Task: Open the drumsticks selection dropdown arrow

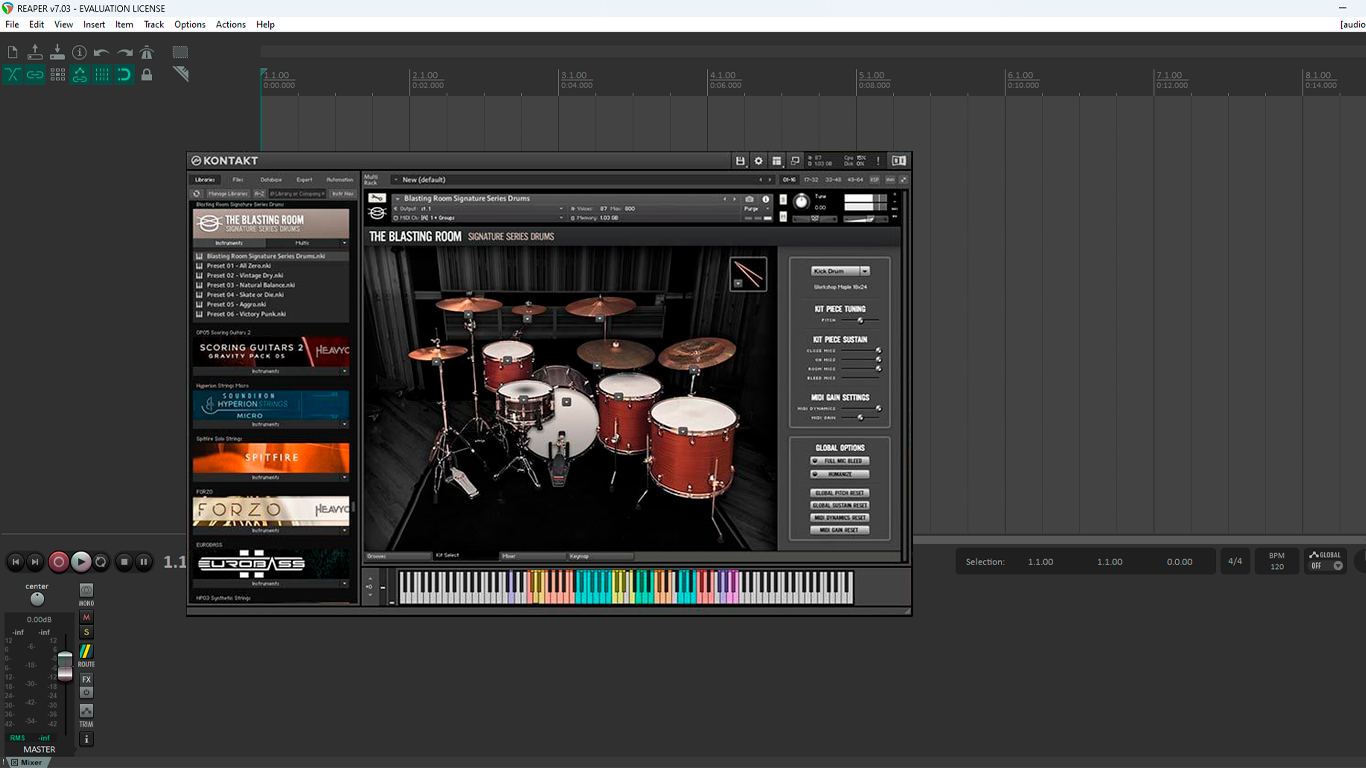Action: (x=738, y=284)
